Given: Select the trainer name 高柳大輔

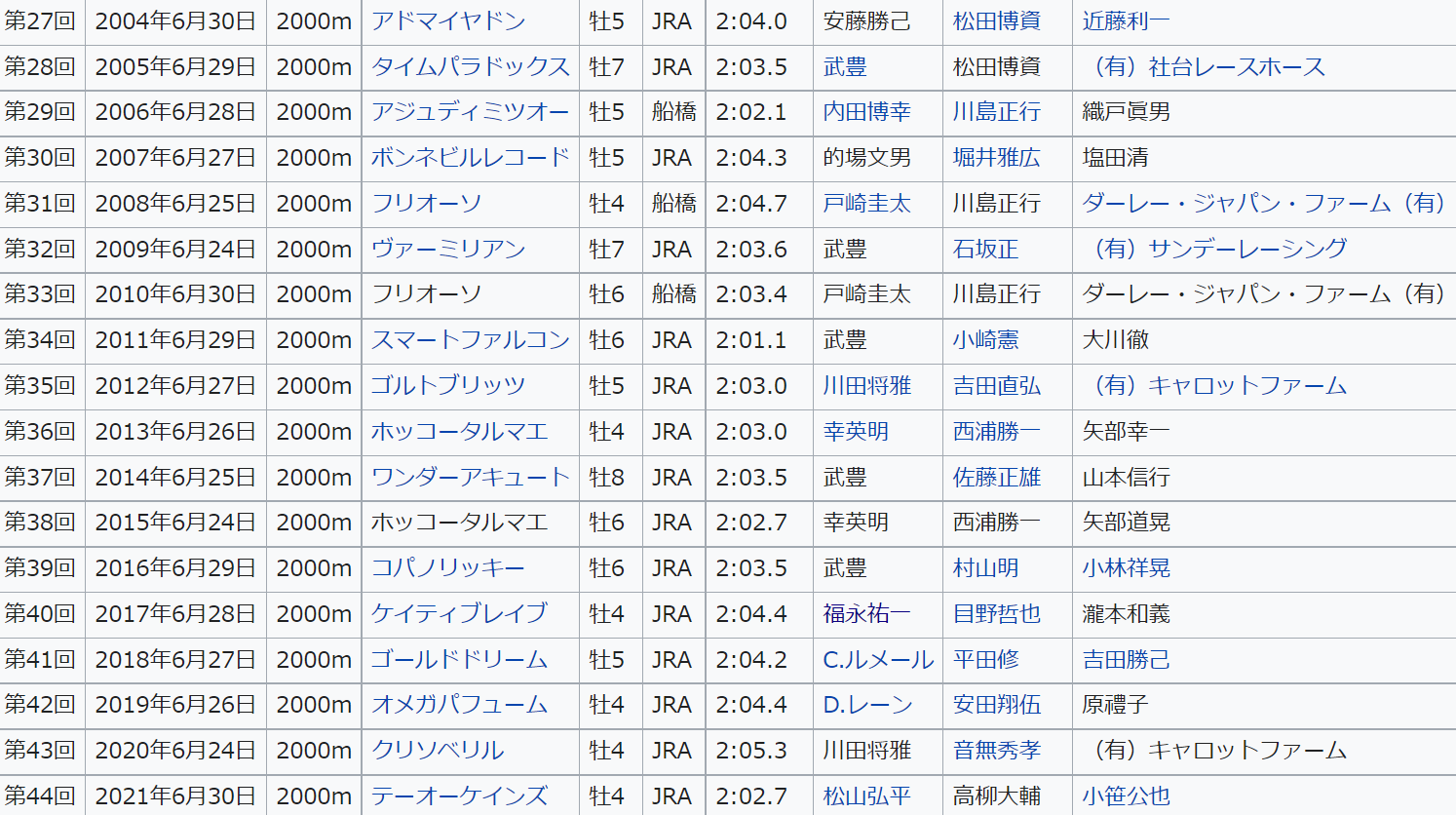Looking at the screenshot, I should click(997, 796).
